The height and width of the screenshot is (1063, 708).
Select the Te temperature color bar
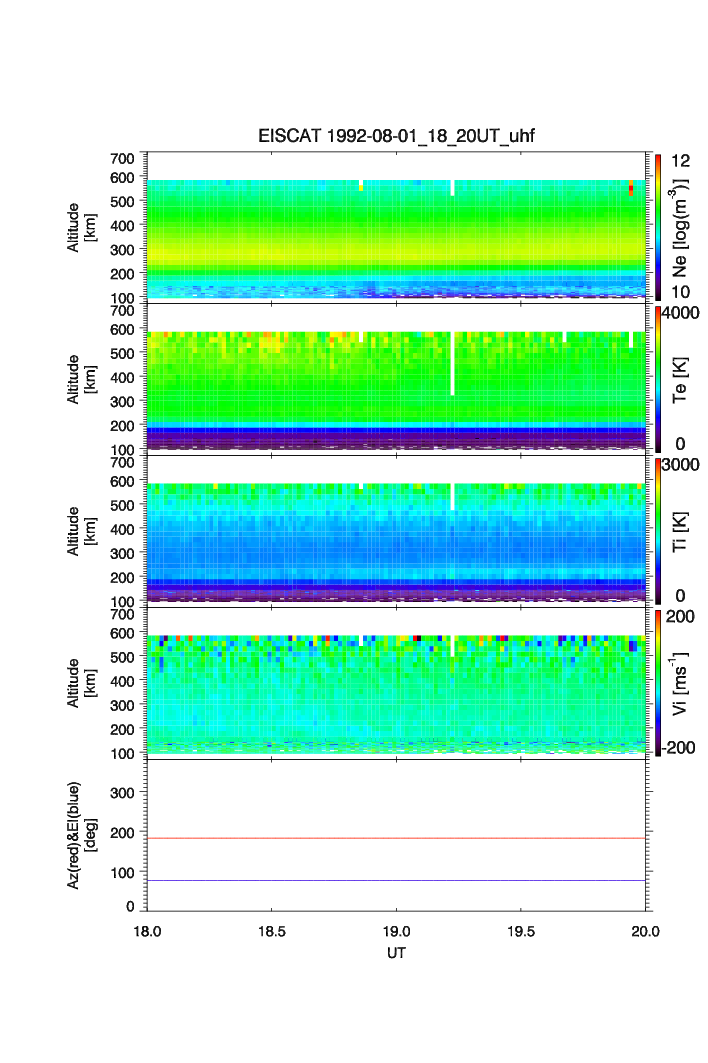pyautogui.click(x=658, y=379)
